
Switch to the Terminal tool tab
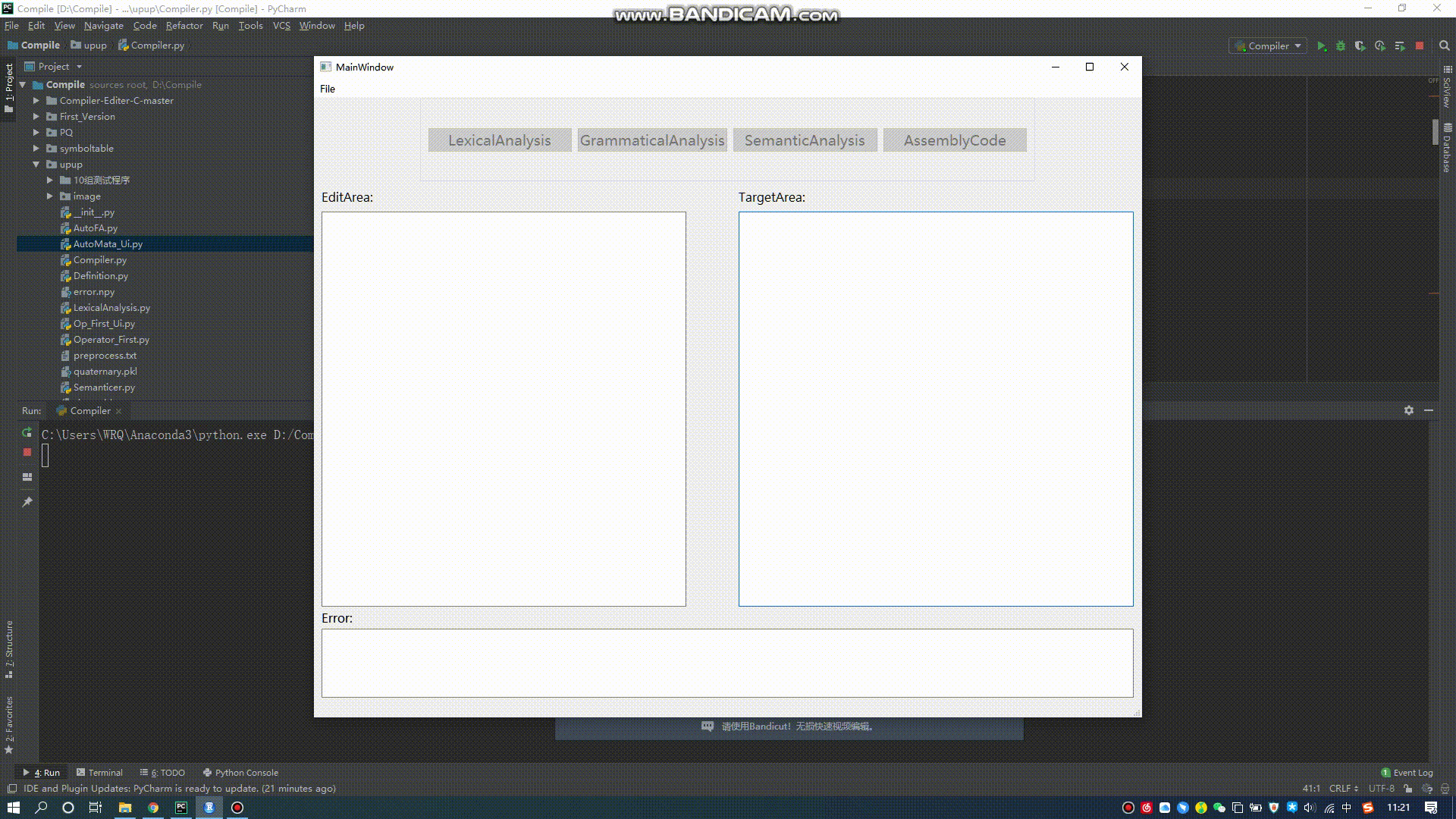coord(99,773)
